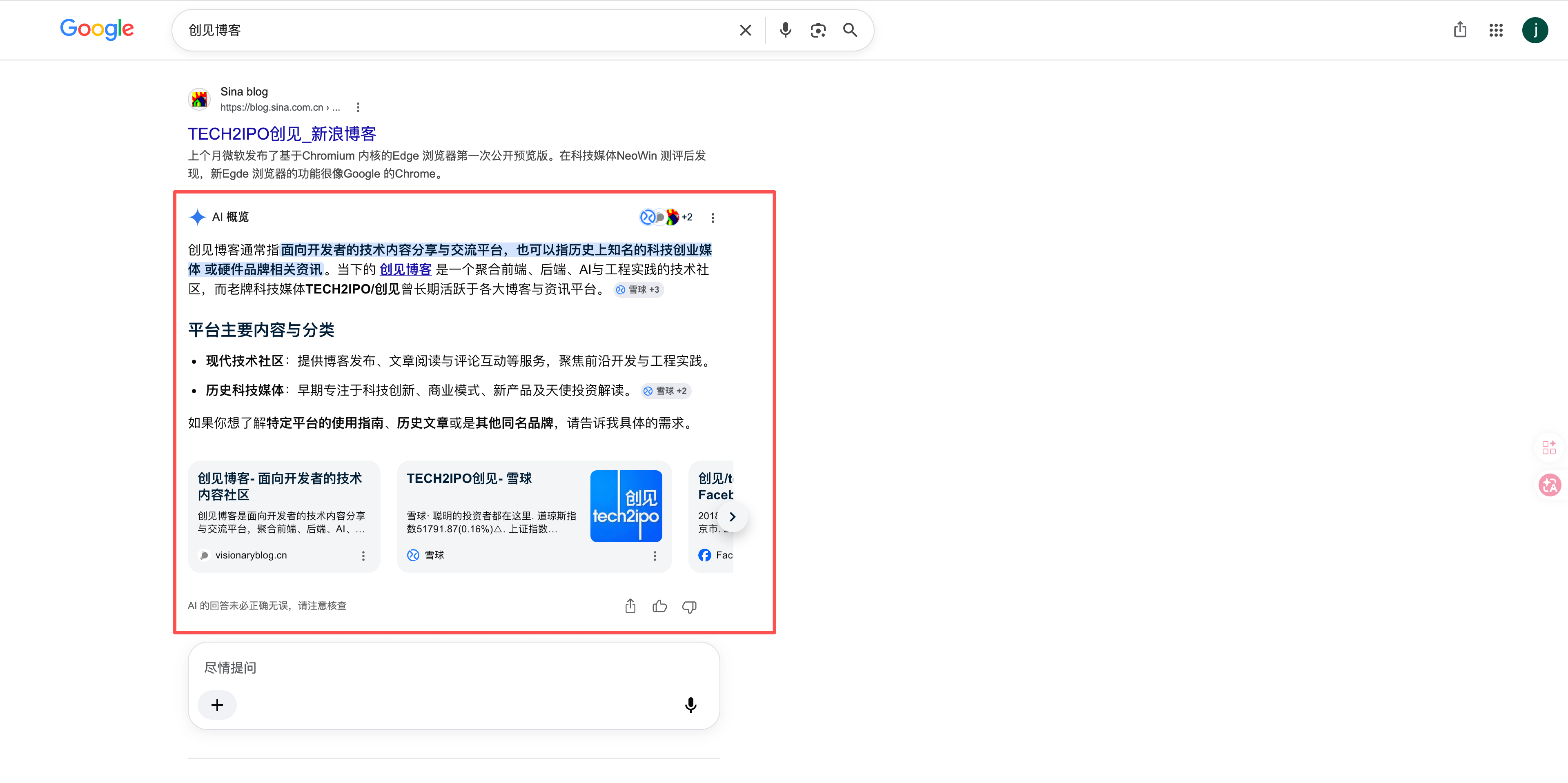This screenshot has height=783, width=1568.
Task: Click the 平台主要内容与分类 heading
Action: [261, 330]
